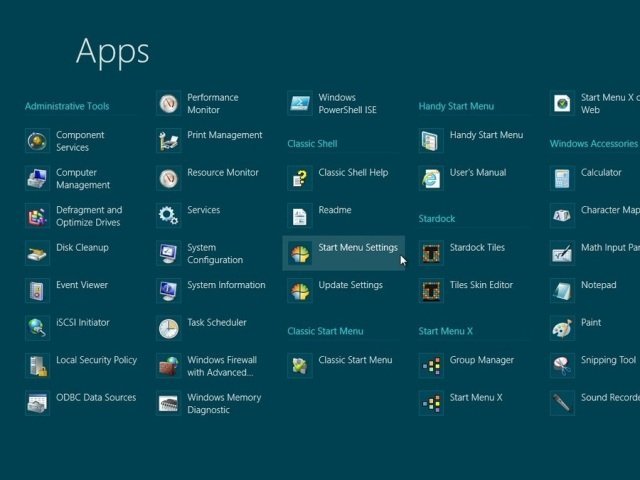Click the Stardock group header

click(x=437, y=218)
